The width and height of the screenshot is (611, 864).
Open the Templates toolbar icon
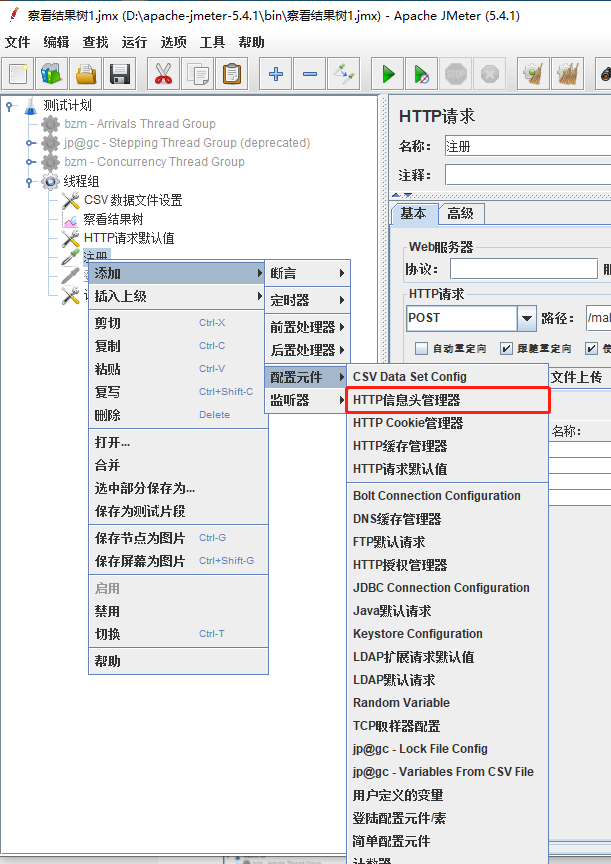(52, 73)
